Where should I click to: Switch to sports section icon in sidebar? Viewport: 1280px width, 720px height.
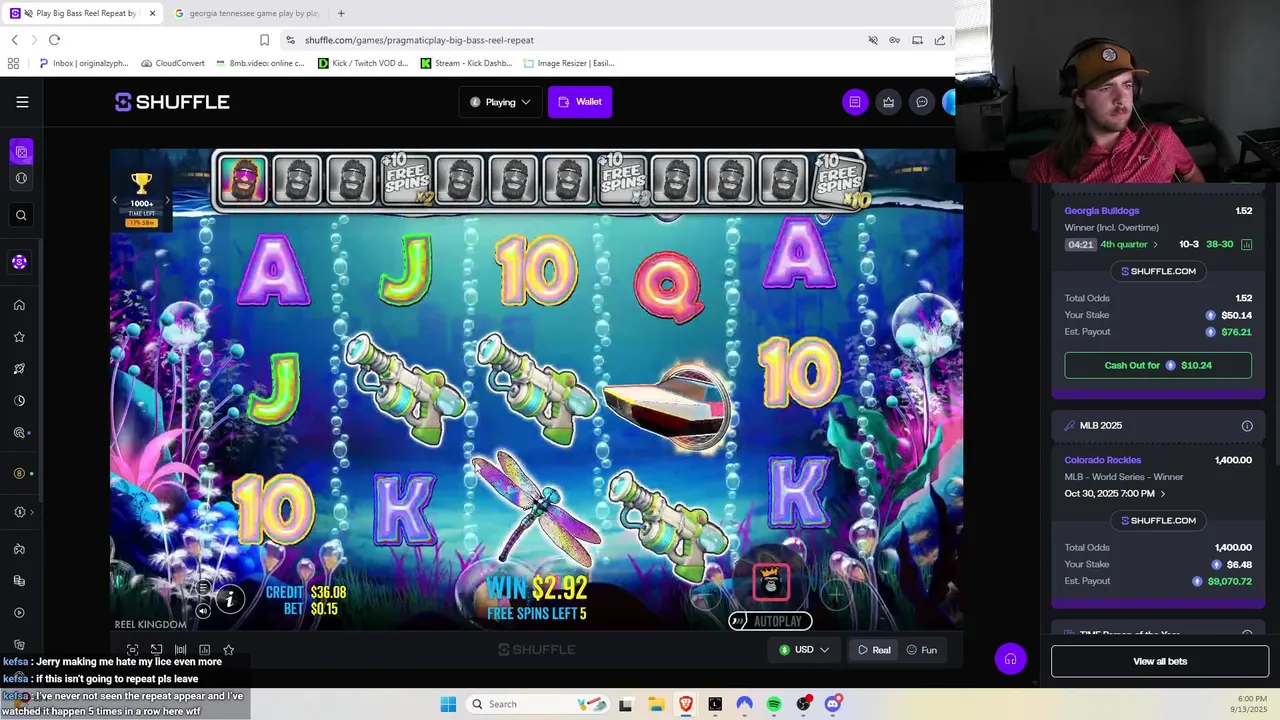click(x=21, y=178)
